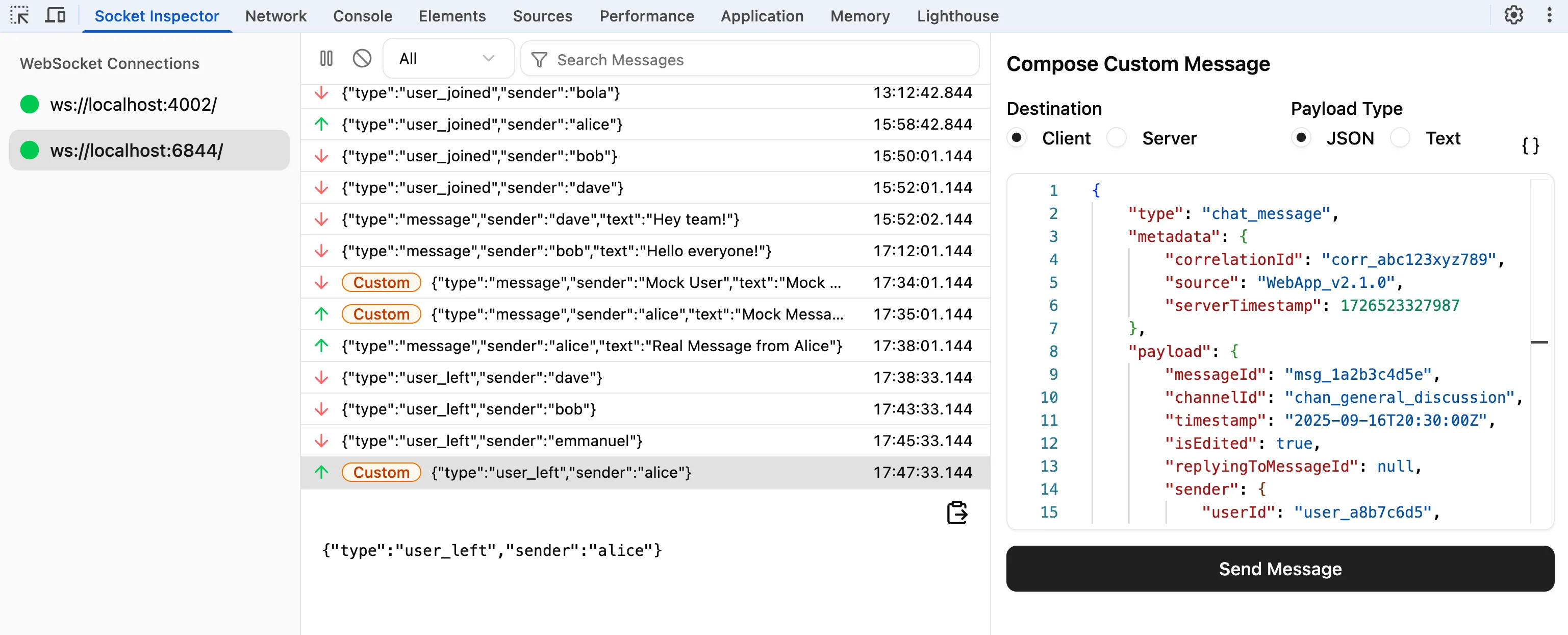The width and height of the screenshot is (1568, 635).
Task: Copy the selected message via export icon
Action: (957, 512)
